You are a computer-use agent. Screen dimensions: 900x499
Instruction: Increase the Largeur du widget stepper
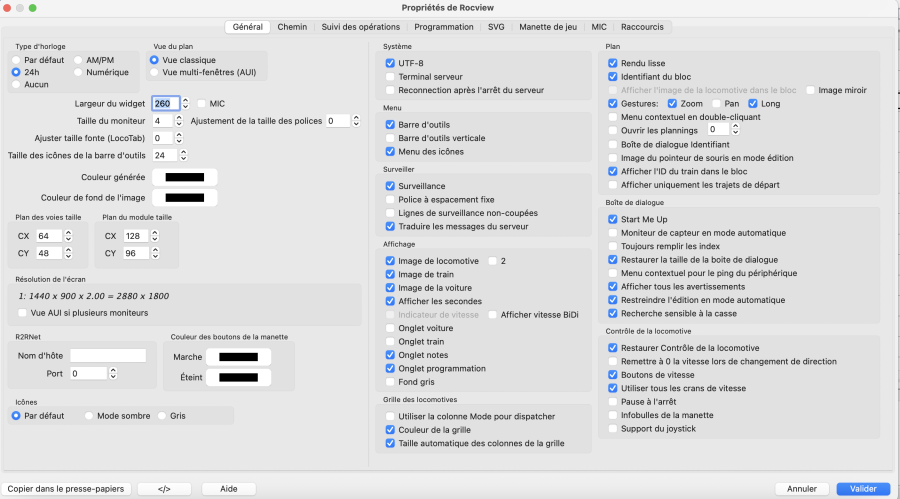(x=187, y=100)
